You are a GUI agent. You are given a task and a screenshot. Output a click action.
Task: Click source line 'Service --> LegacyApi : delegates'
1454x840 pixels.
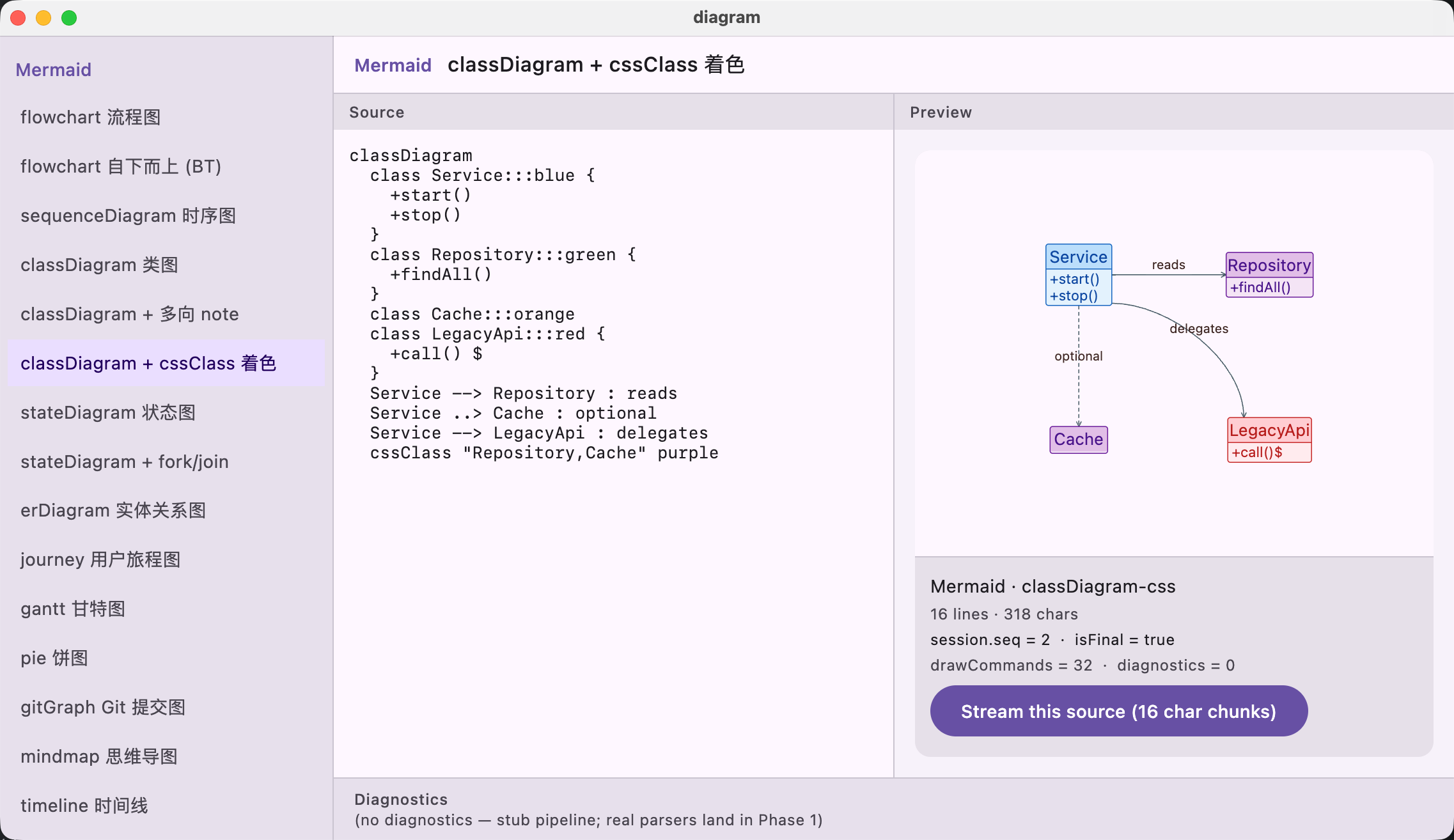(539, 433)
